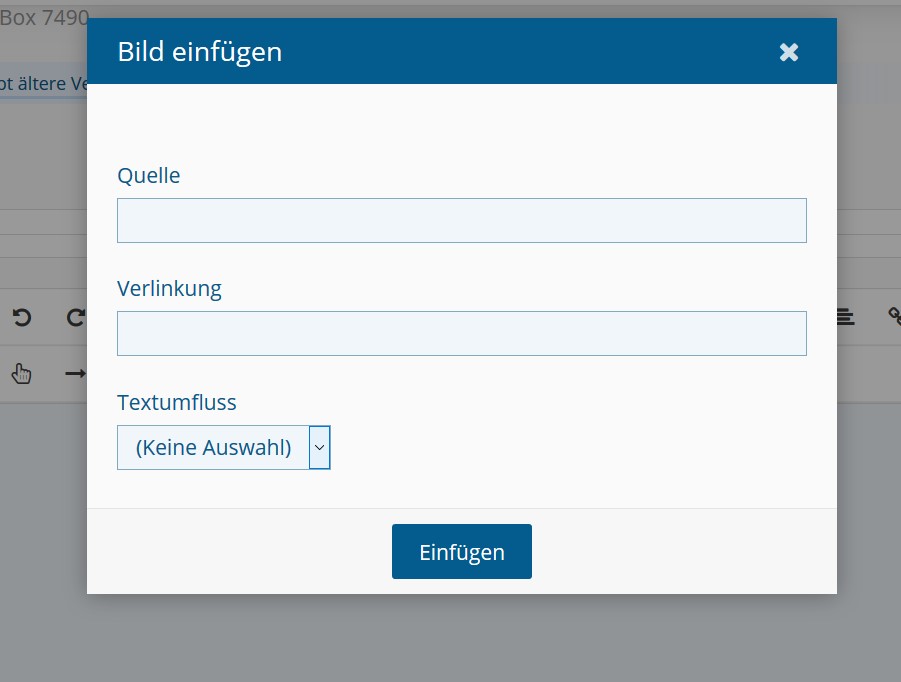Click the Textumfluss label
This screenshot has height=682, width=901.
(x=177, y=402)
